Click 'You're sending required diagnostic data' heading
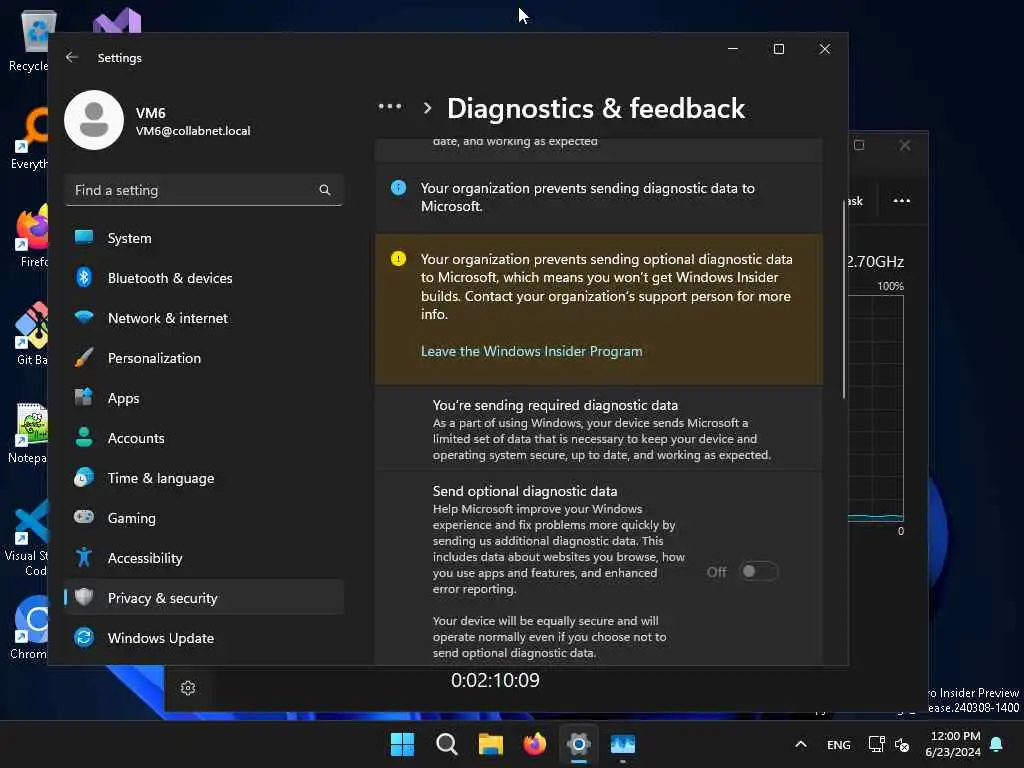This screenshot has width=1024, height=768. 555,405
